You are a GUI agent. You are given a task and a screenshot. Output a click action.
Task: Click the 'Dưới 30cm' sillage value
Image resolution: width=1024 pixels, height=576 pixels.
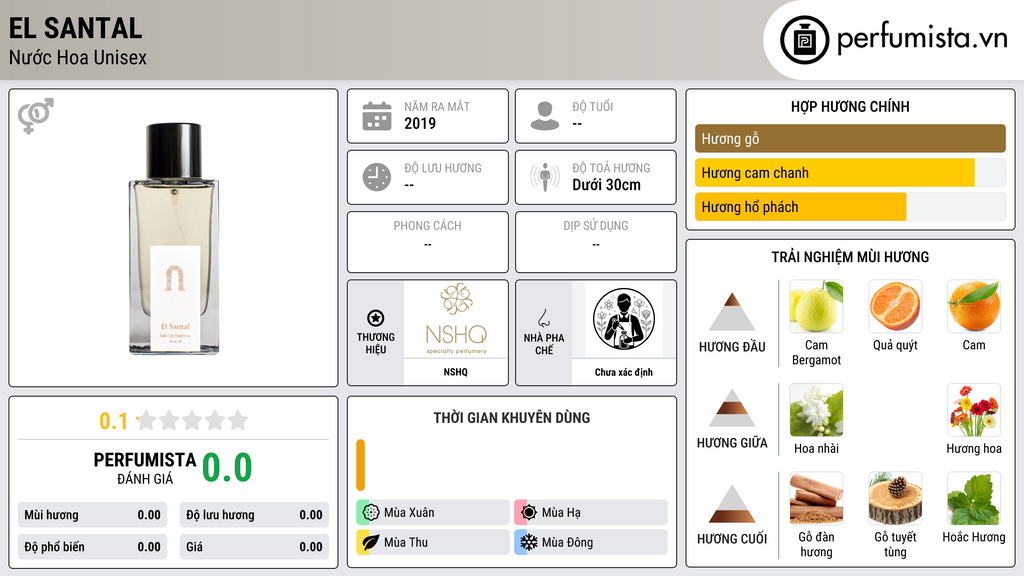click(607, 185)
